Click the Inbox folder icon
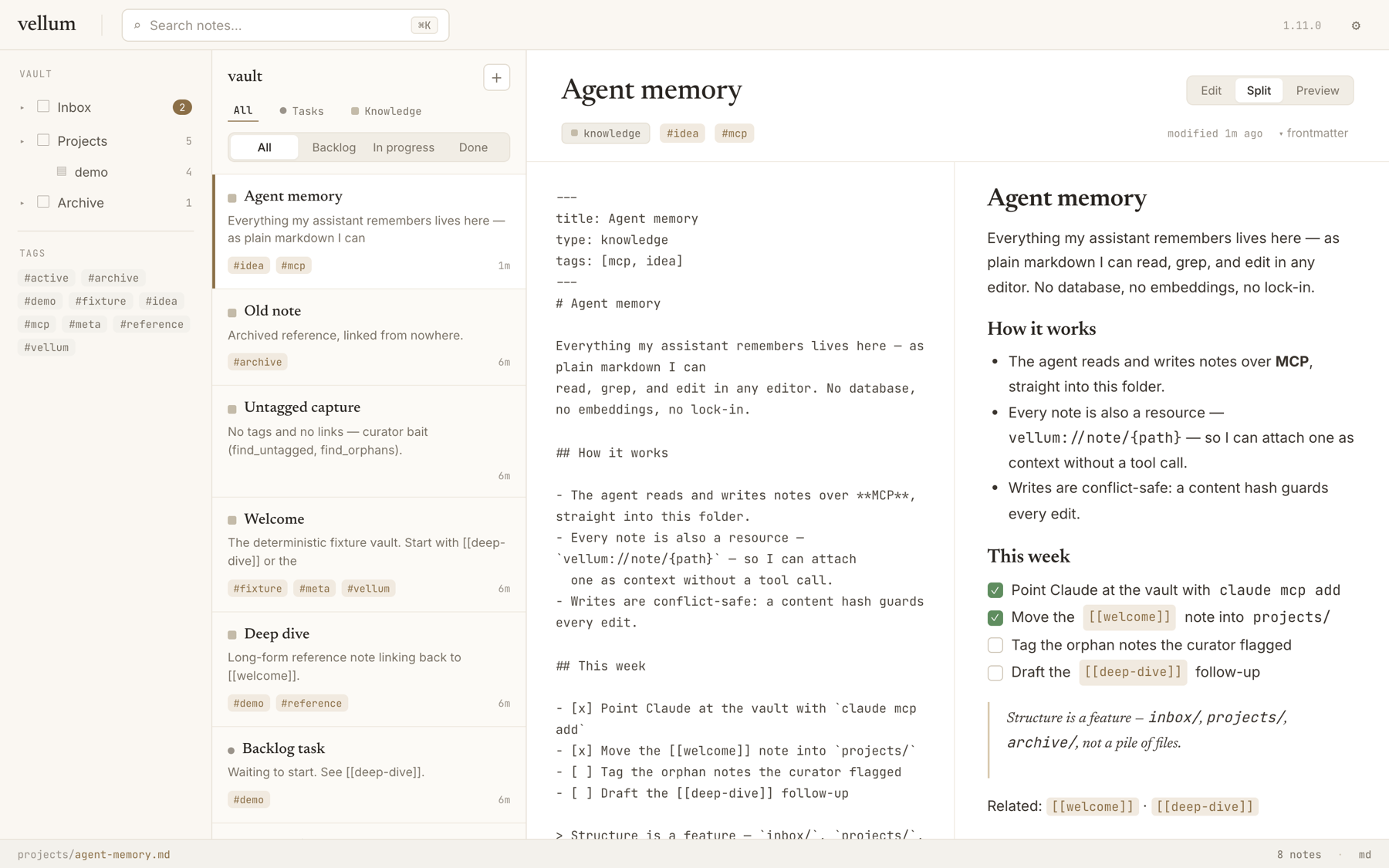The width and height of the screenshot is (1389, 868). [x=43, y=106]
